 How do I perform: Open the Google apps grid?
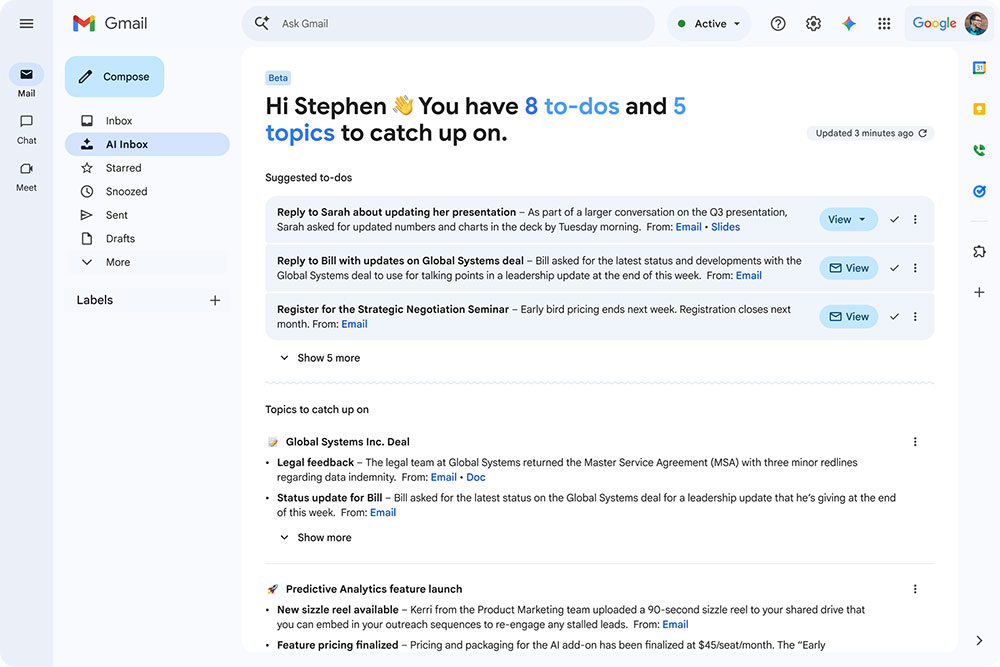(884, 22)
